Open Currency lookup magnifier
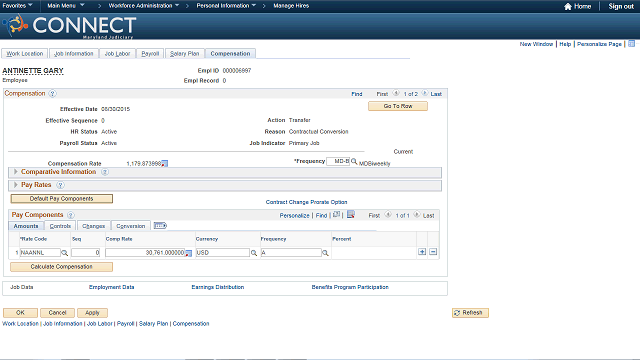The height and width of the screenshot is (360, 640). 254,253
